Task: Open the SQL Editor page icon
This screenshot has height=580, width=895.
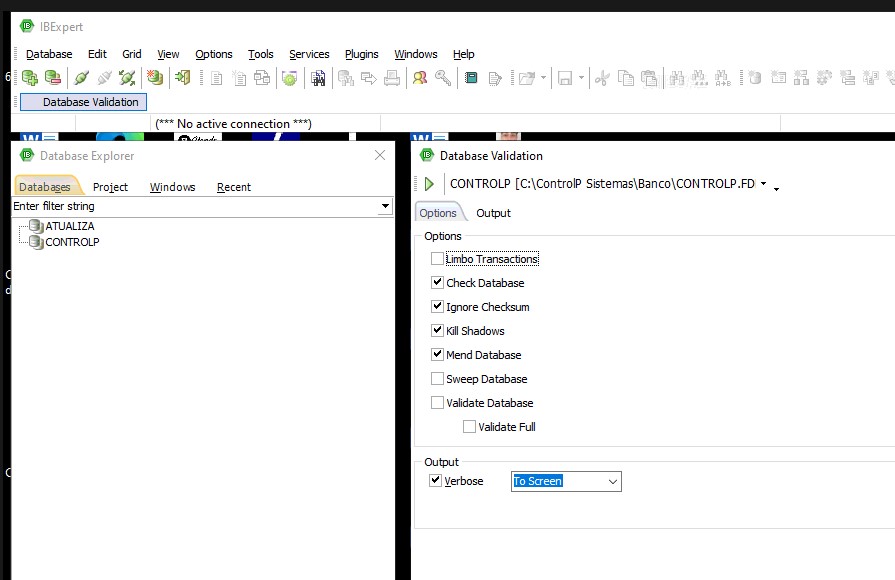Action: click(x=216, y=78)
